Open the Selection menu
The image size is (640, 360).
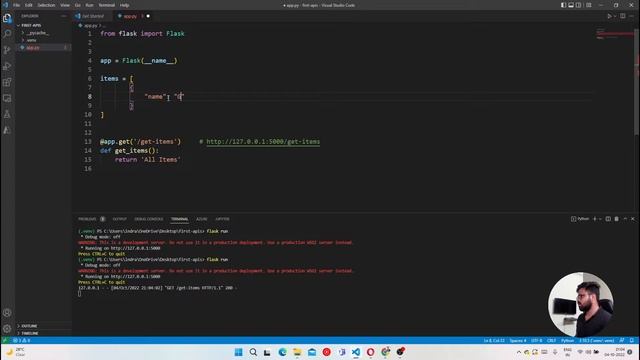46,5
